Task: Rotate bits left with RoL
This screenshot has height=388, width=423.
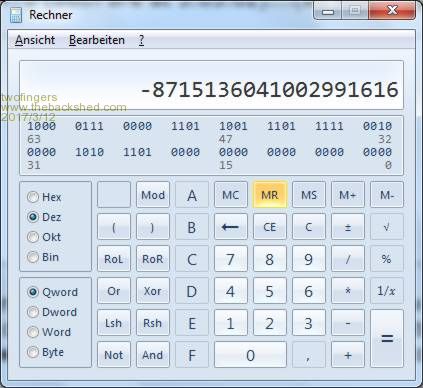Action: click(x=114, y=259)
